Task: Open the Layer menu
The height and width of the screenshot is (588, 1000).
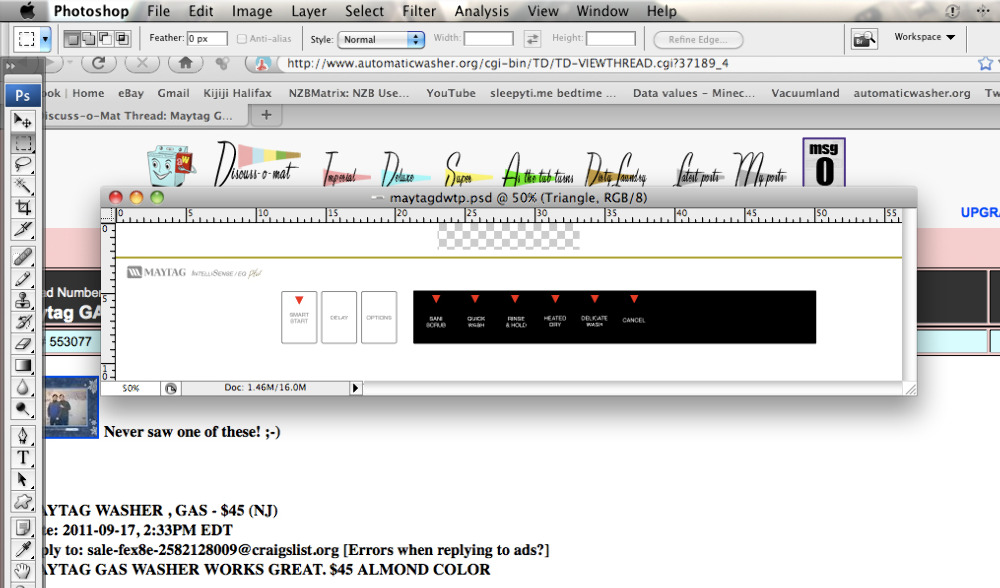Action: pyautogui.click(x=309, y=11)
